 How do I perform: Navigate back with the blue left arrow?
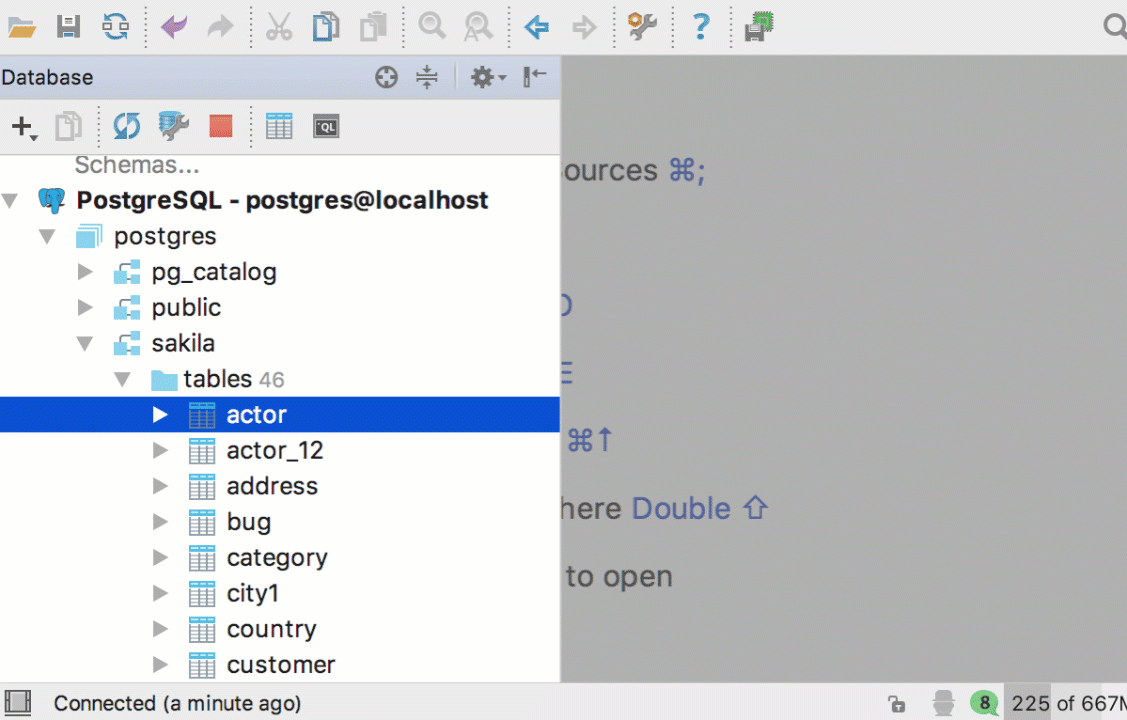pos(537,27)
